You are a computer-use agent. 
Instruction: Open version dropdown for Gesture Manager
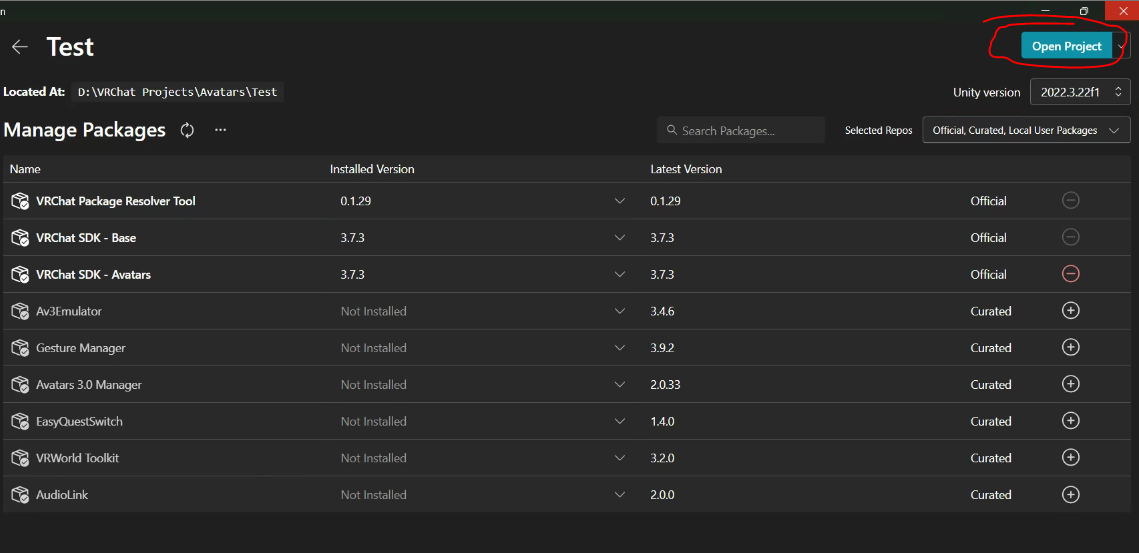tap(620, 348)
